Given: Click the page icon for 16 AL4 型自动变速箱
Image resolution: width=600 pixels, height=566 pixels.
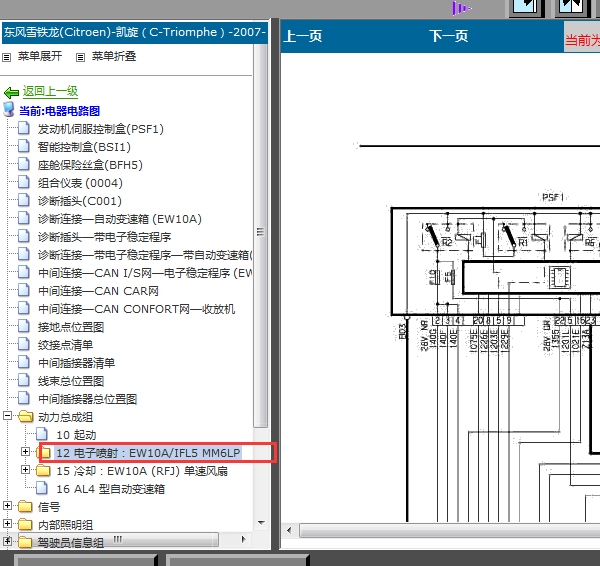Looking at the screenshot, I should click(42, 488).
